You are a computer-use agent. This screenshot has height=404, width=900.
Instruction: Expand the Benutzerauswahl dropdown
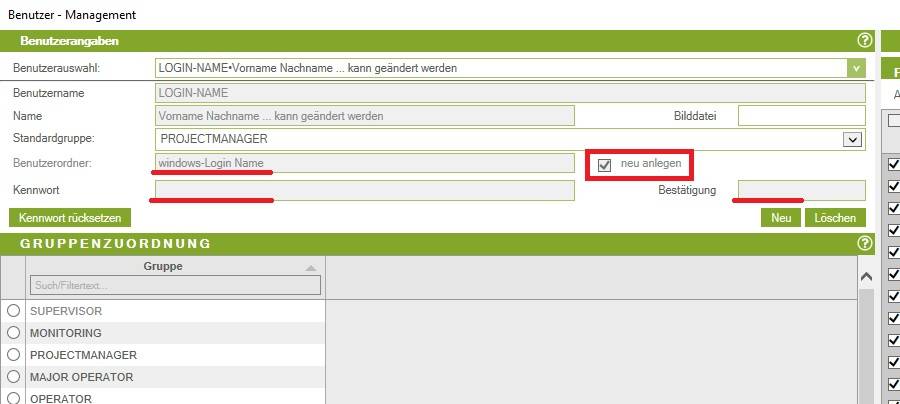coord(856,68)
